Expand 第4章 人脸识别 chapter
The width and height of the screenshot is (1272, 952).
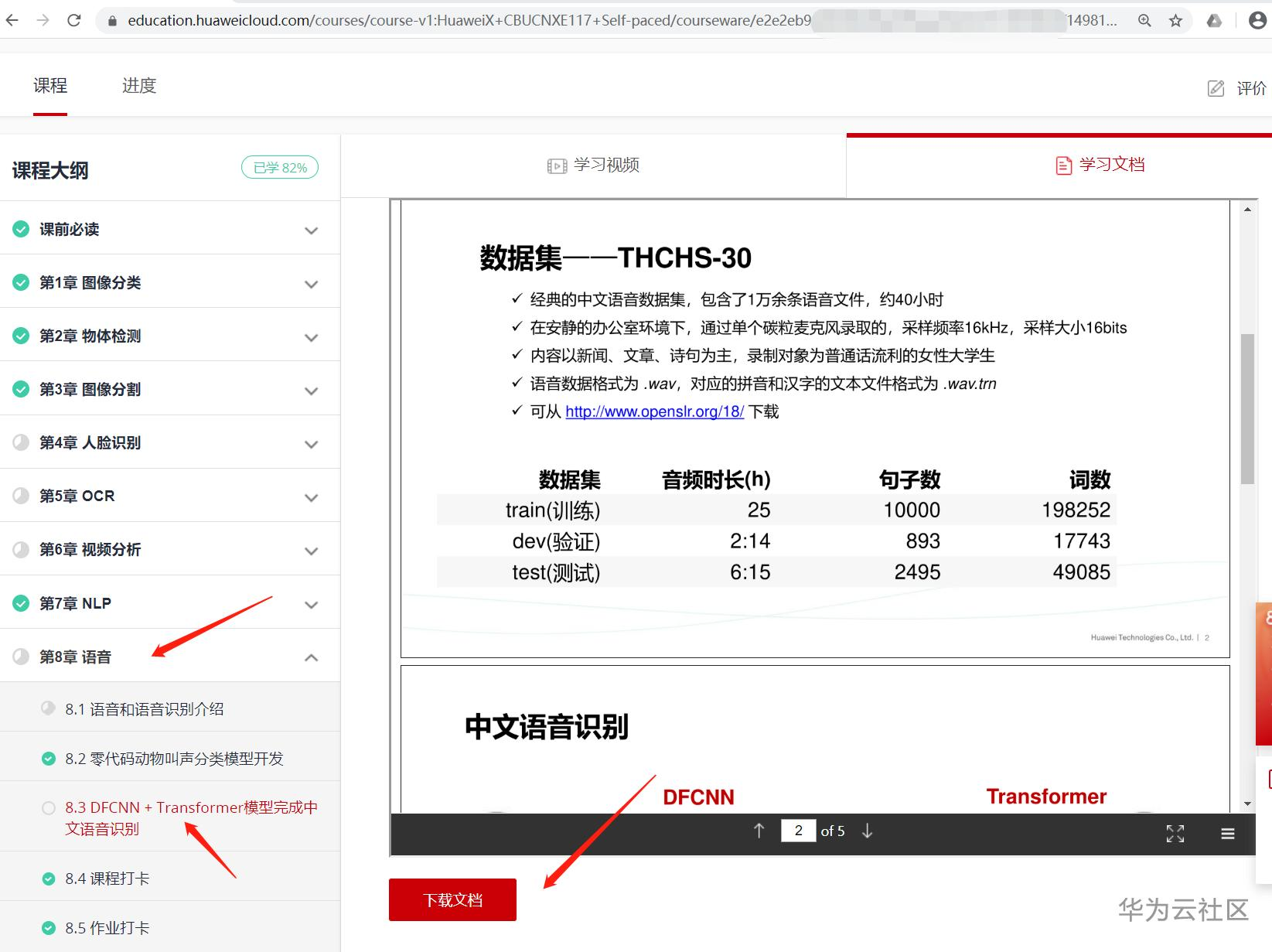[312, 444]
